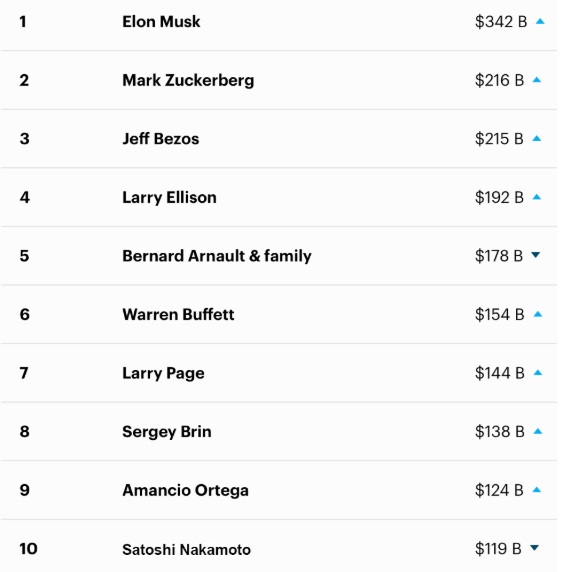Click the rank number 7 of Larry Page
576x572 pixels.
click(24, 373)
